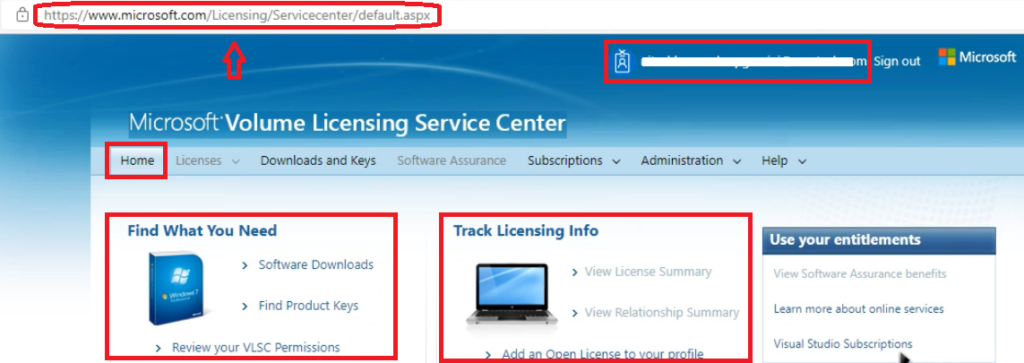1024x363 pixels.
Task: Expand the Licenses dropdown chevron
Action: [236, 161]
